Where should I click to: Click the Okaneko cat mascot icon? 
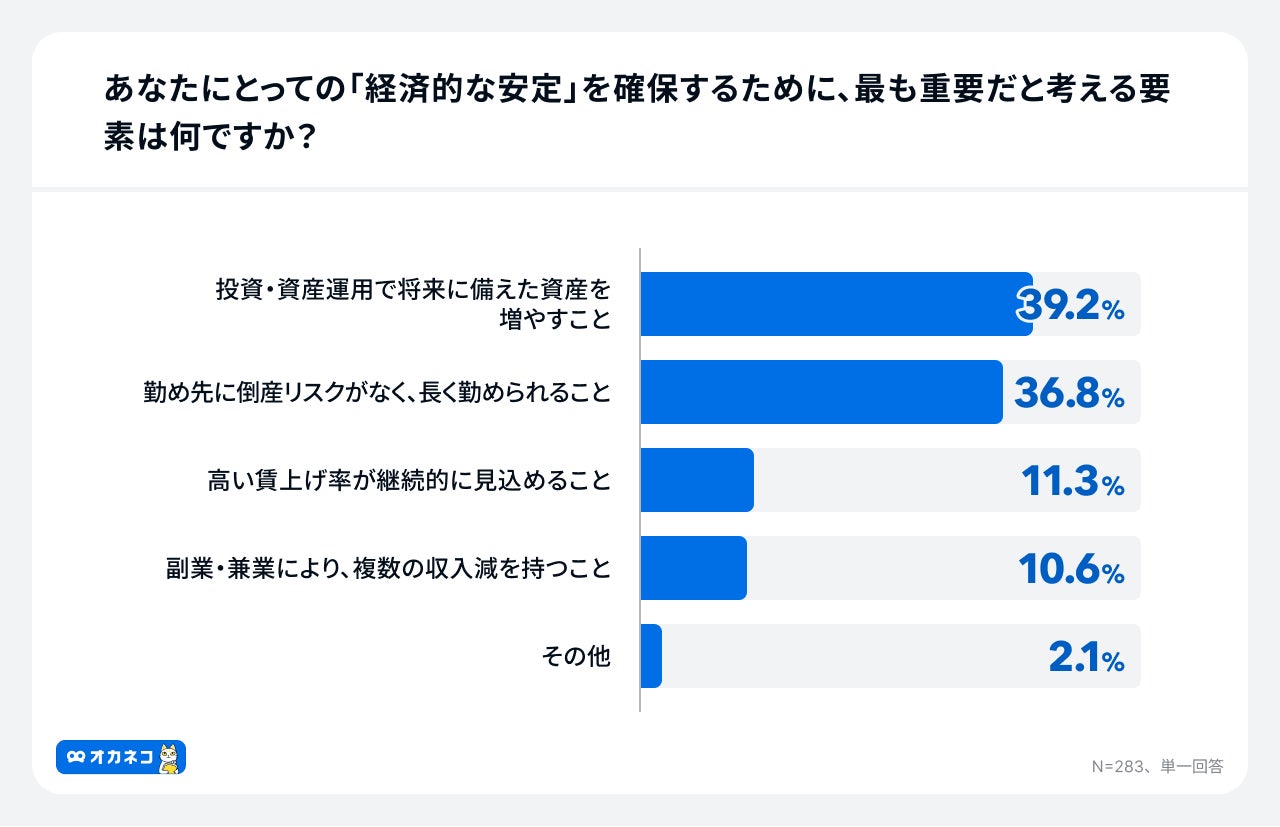click(x=169, y=758)
